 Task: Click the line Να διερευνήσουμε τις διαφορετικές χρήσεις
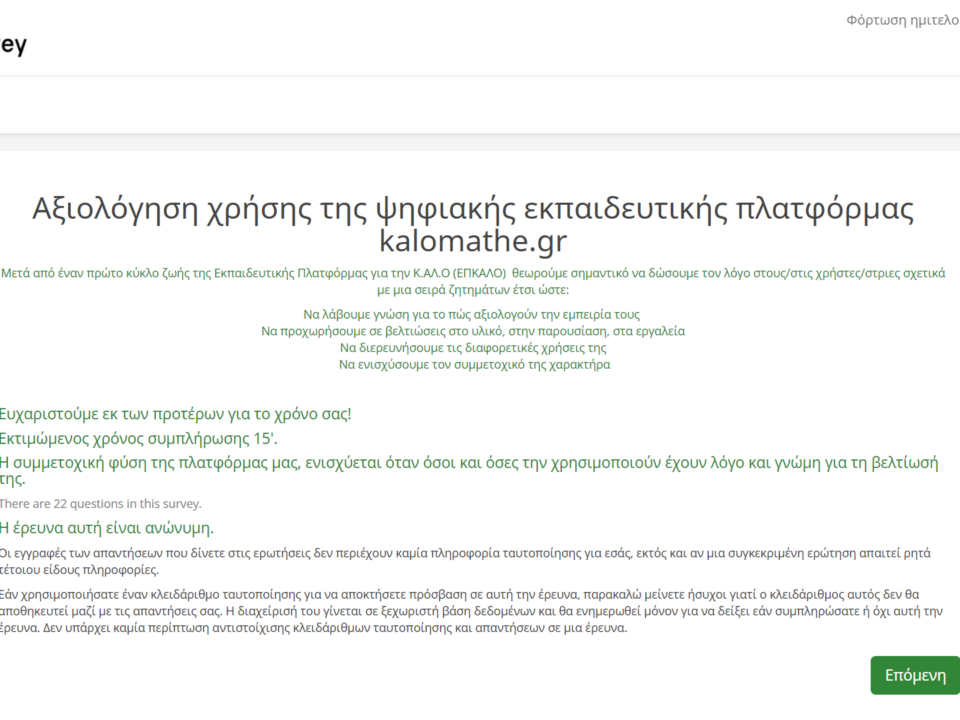[x=472, y=348]
